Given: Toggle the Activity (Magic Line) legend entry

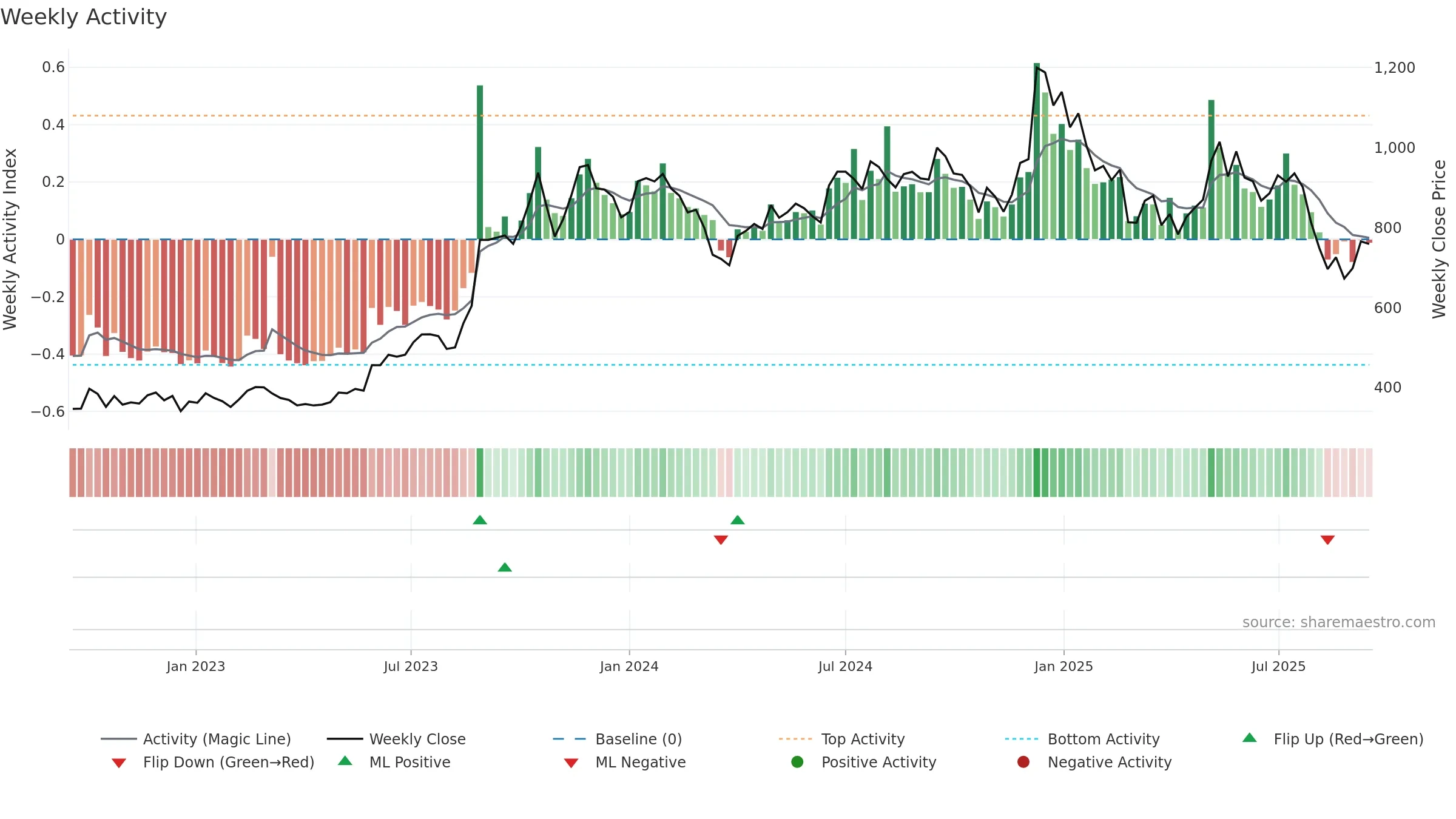Looking at the screenshot, I should click(196, 739).
